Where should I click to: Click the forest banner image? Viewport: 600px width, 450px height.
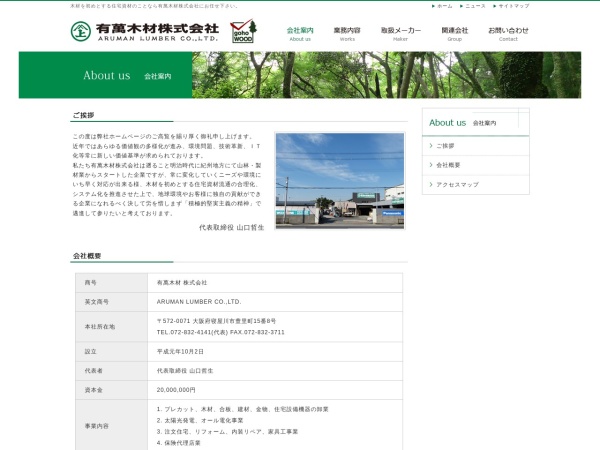click(x=386, y=75)
